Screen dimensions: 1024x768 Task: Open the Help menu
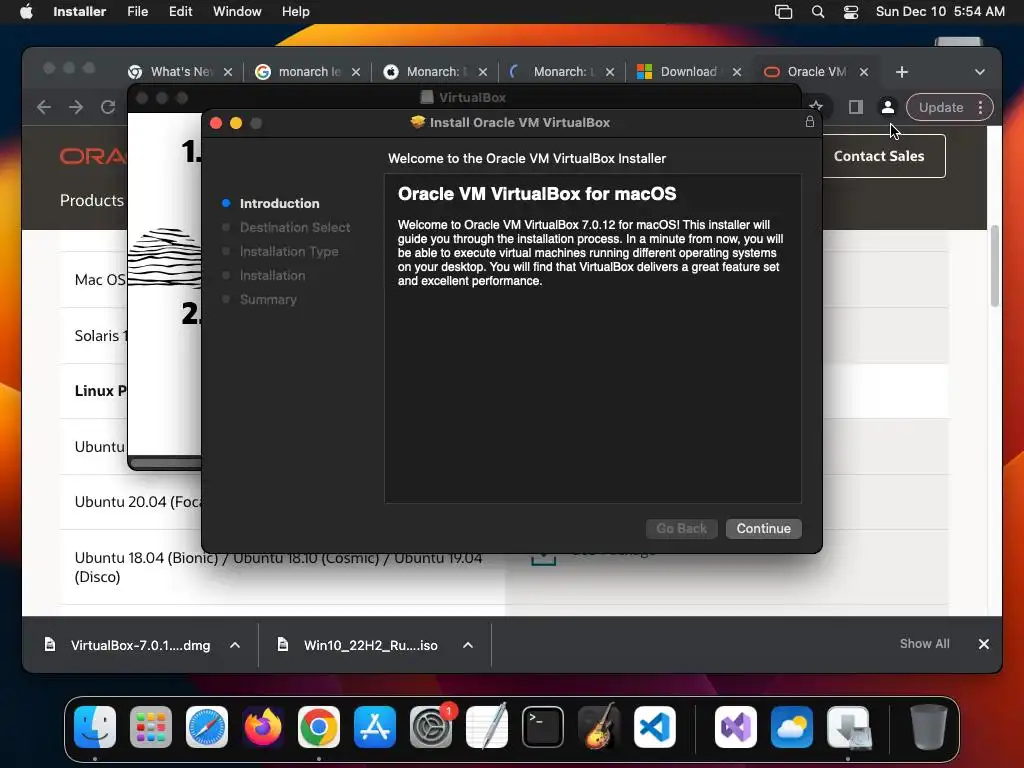[x=295, y=11]
